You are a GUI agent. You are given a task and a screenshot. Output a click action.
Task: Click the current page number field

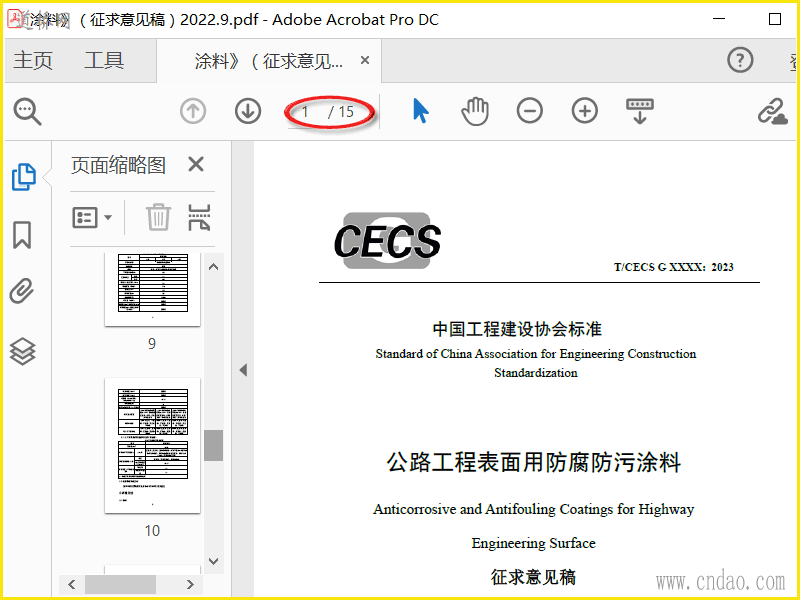tap(306, 111)
